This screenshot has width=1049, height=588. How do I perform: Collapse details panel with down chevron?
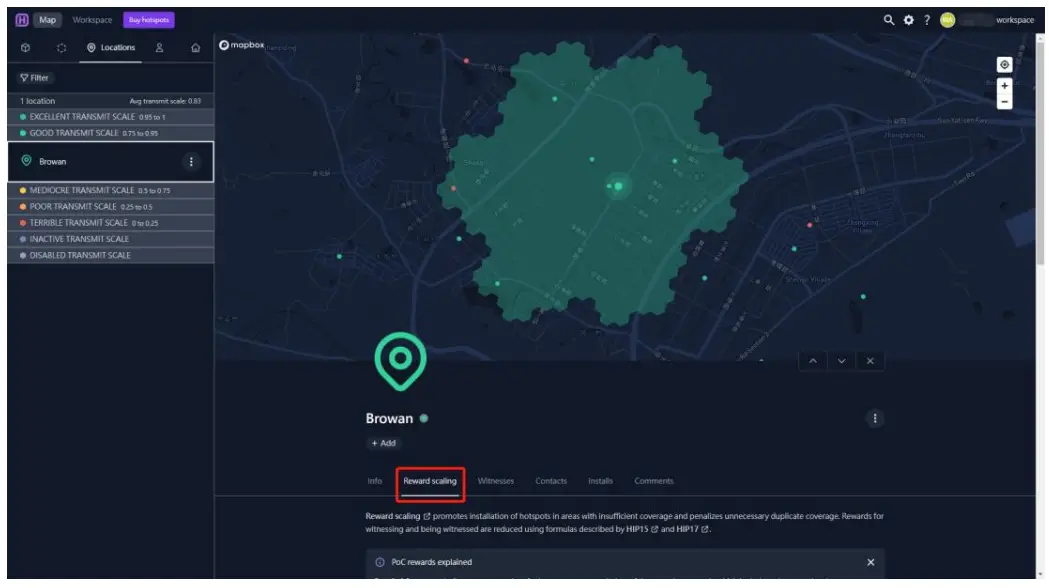pyautogui.click(x=842, y=361)
